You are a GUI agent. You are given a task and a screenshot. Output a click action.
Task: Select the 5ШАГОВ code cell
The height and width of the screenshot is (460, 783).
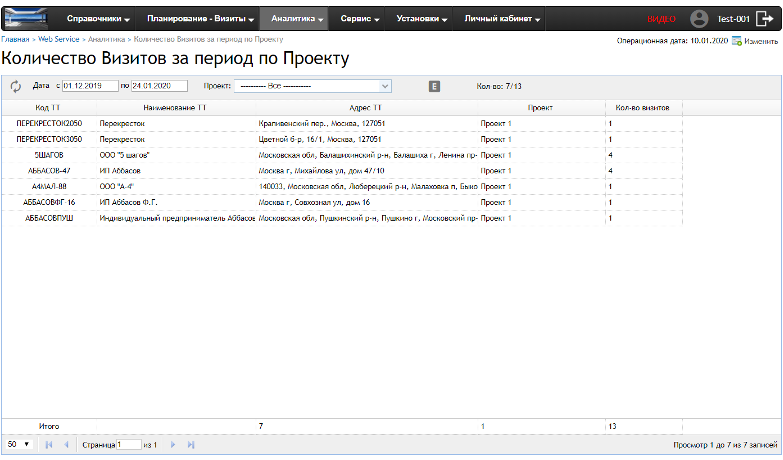[49, 155]
